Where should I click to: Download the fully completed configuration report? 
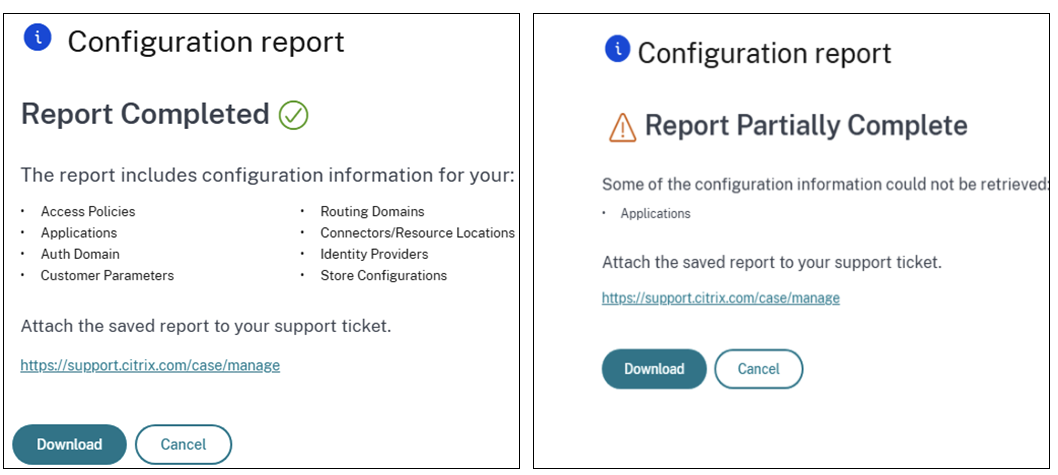click(69, 444)
